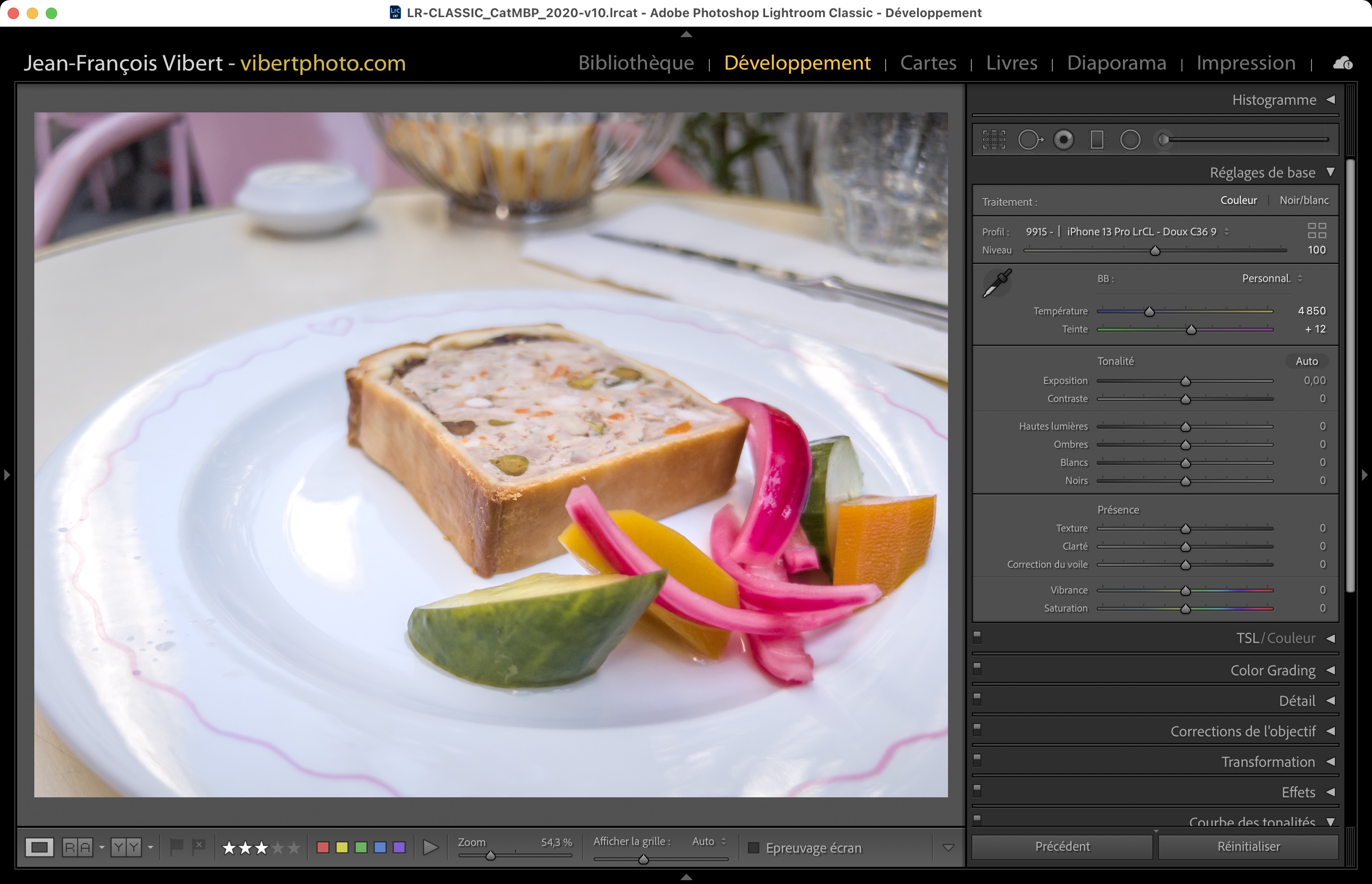Switch treatment to Noir/blanc
1372x884 pixels.
click(x=1304, y=201)
